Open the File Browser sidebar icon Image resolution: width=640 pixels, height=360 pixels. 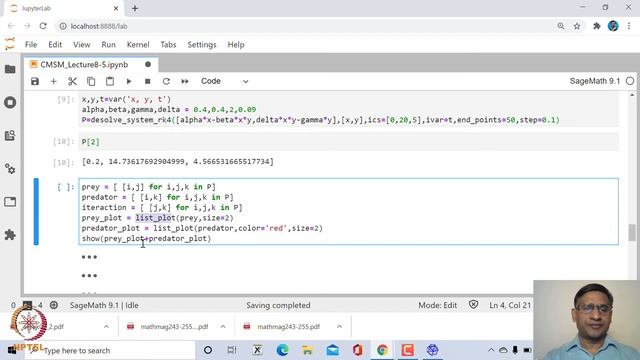click(10, 69)
